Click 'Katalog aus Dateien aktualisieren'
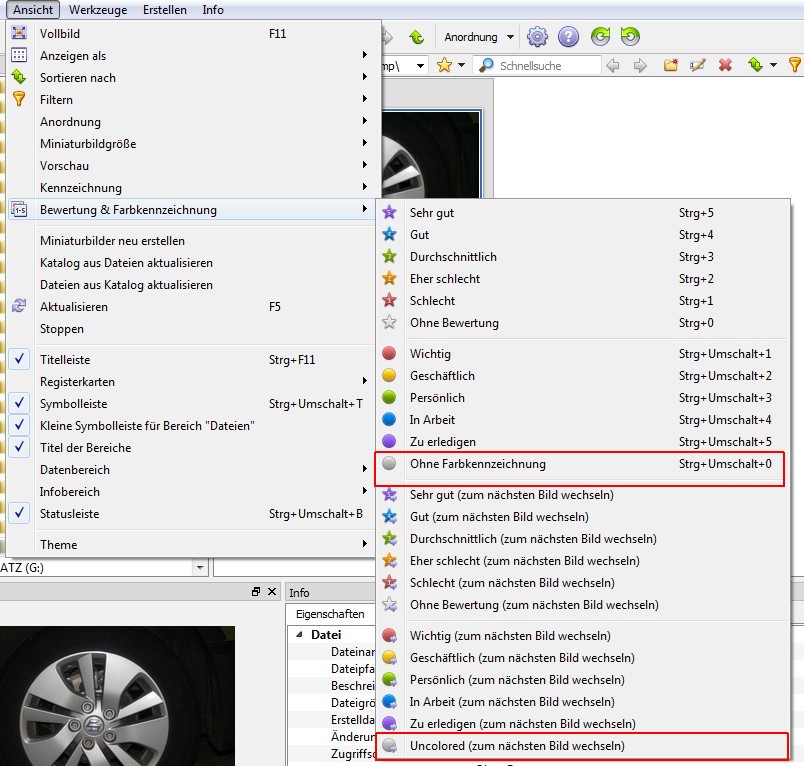 [x=126, y=263]
